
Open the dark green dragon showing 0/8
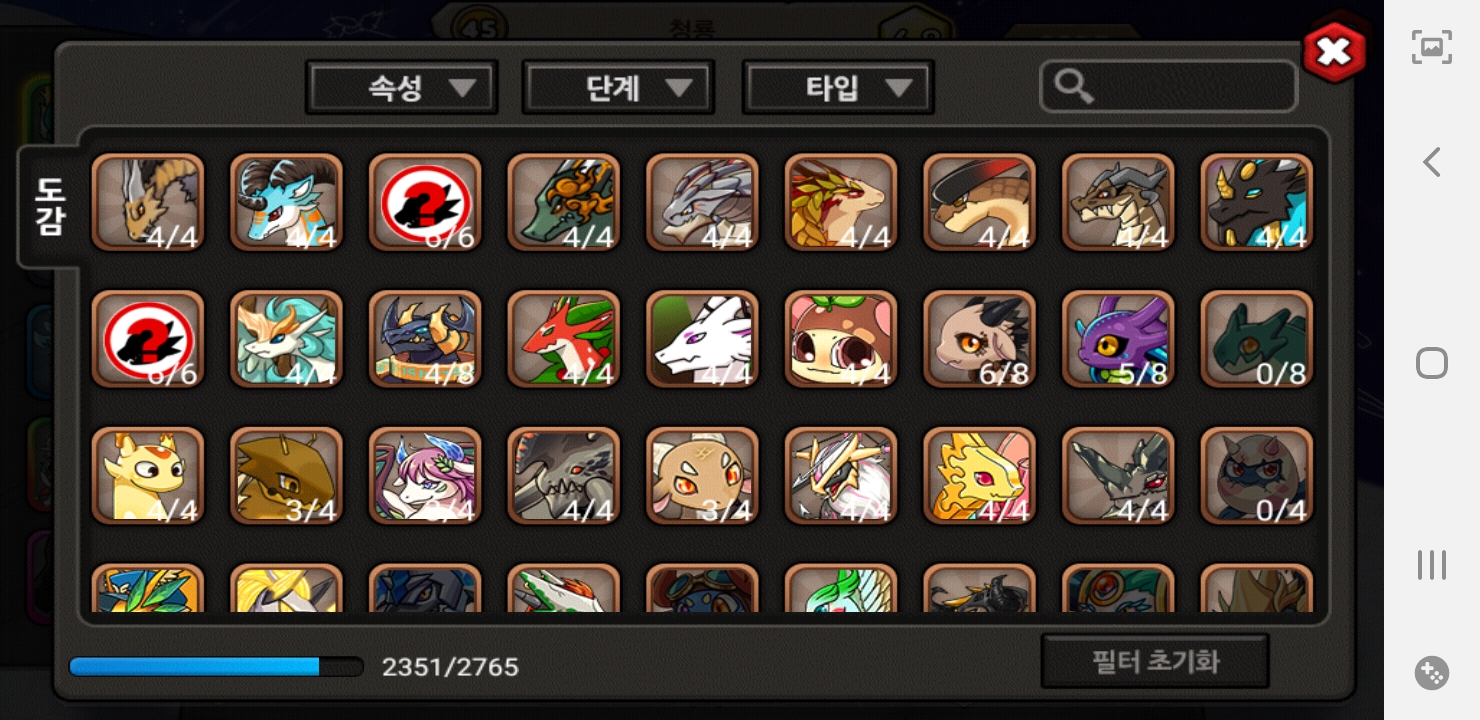[1257, 339]
